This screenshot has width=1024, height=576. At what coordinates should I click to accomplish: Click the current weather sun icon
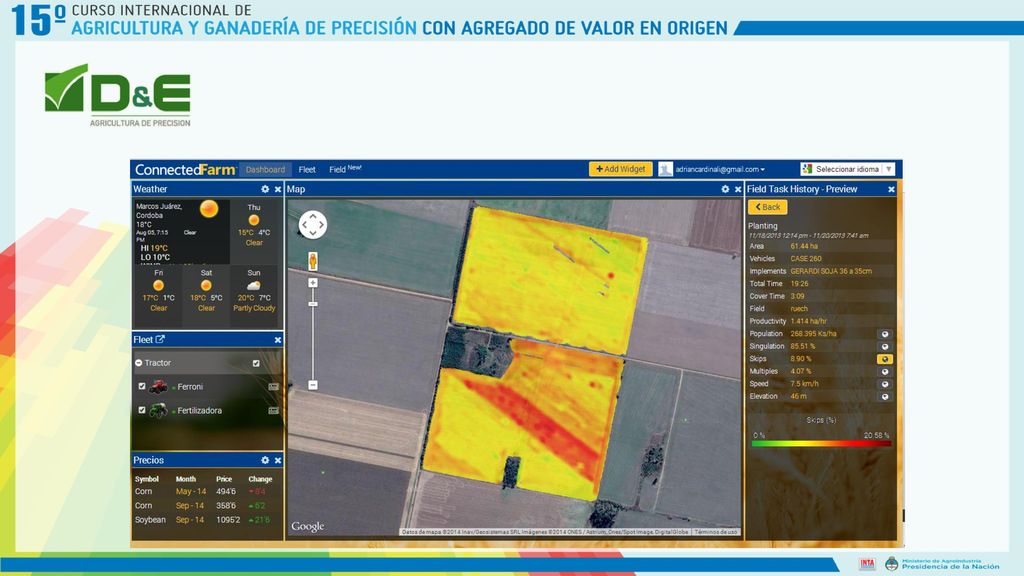[x=209, y=209]
